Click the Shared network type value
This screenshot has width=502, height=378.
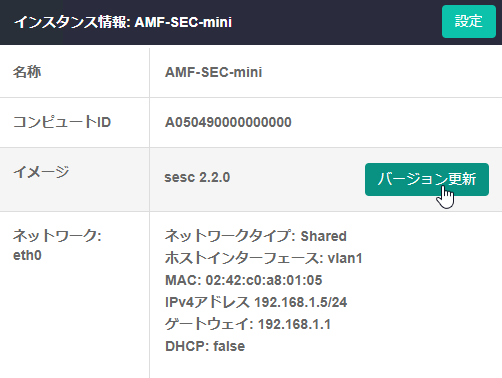pos(324,236)
